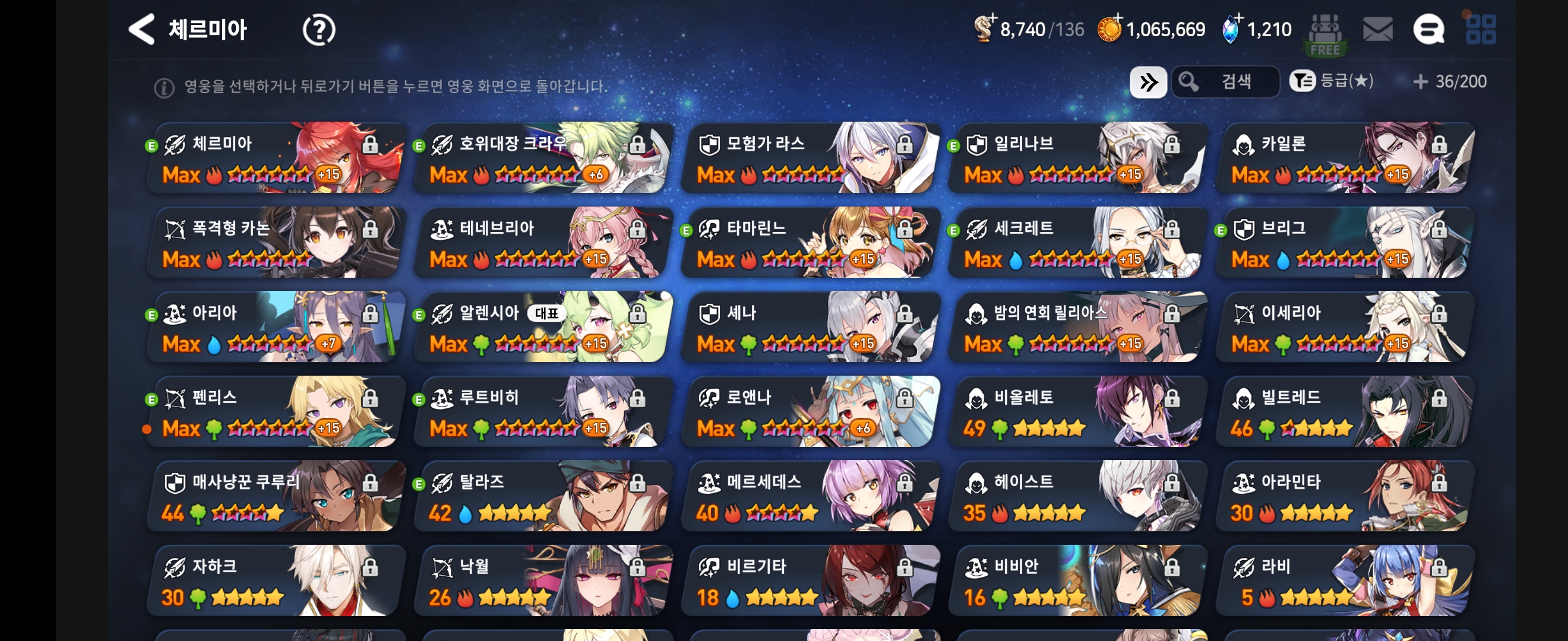
Task: Toggle lock on 체르미아 hero card
Action: click(x=369, y=145)
